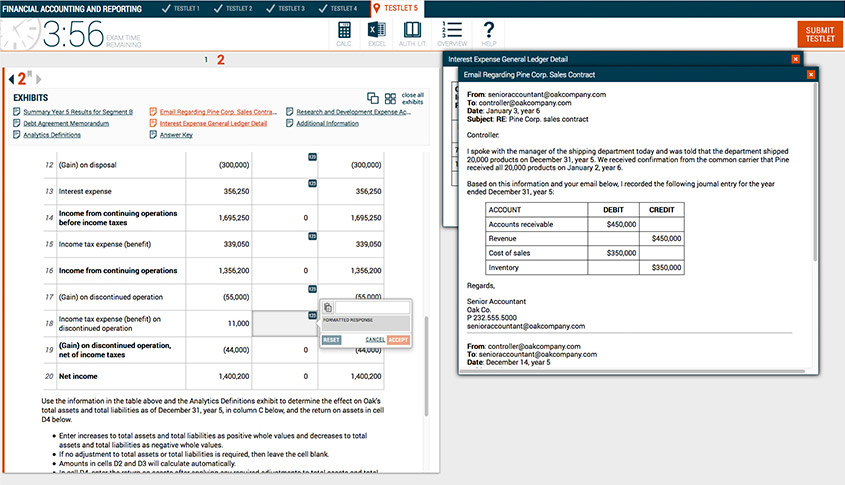Select the TESTLET 5 tab
The width and height of the screenshot is (845, 485).
point(396,9)
